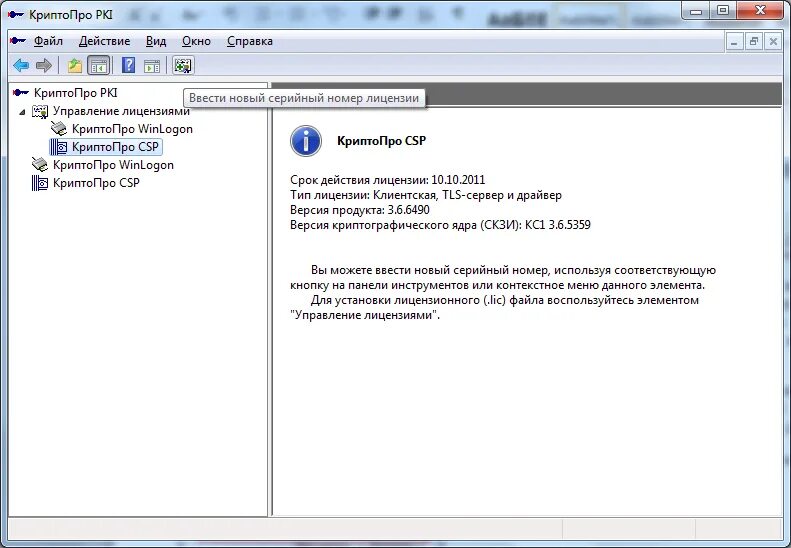Click the Версия продукта: 3.6.6490 line
This screenshot has height=548, width=791.
click(360, 210)
